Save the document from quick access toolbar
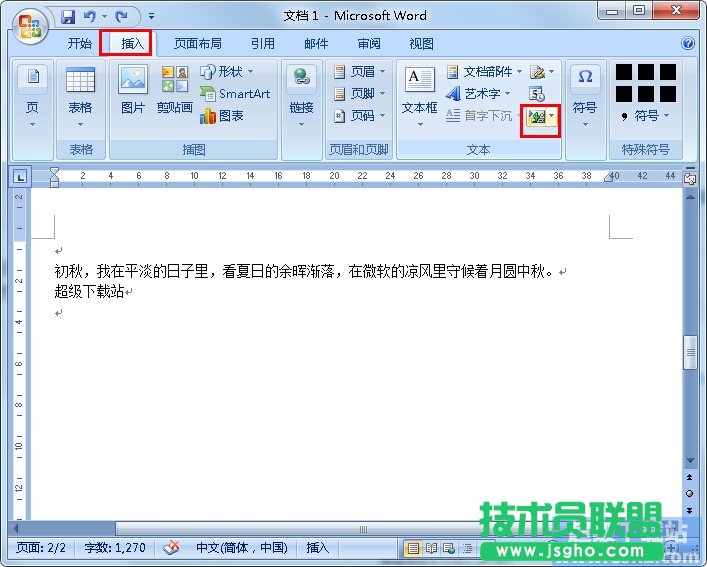This screenshot has width=707, height=567. click(x=68, y=17)
